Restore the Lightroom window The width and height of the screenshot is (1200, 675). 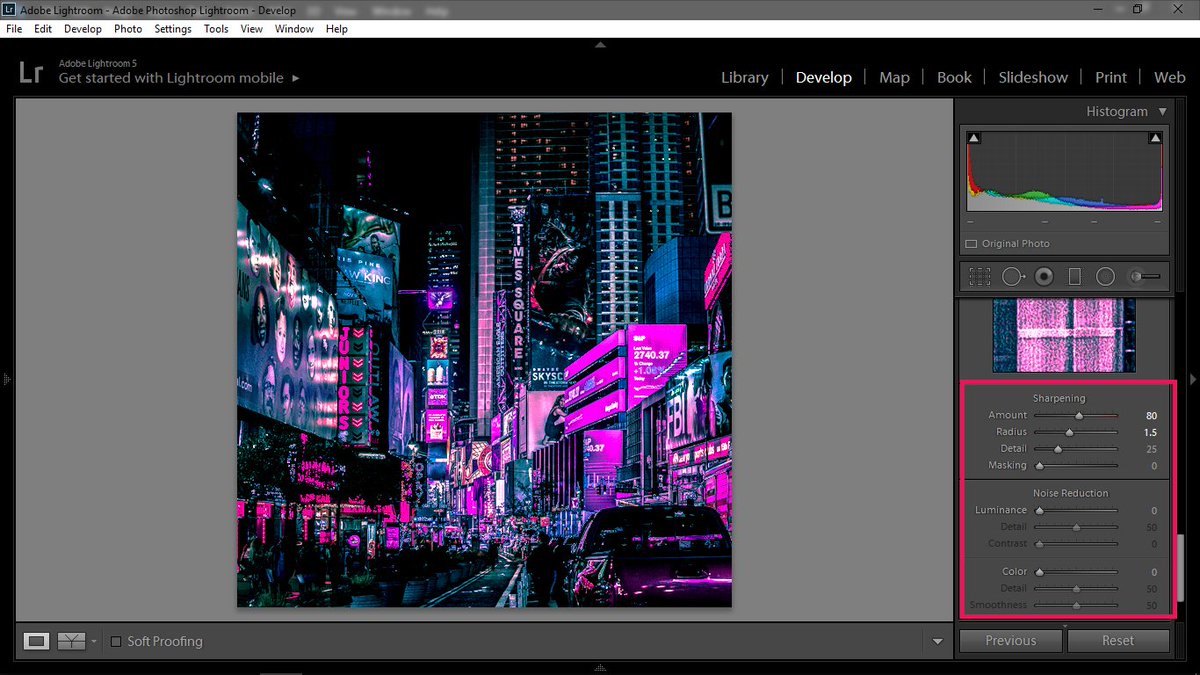click(x=1137, y=9)
